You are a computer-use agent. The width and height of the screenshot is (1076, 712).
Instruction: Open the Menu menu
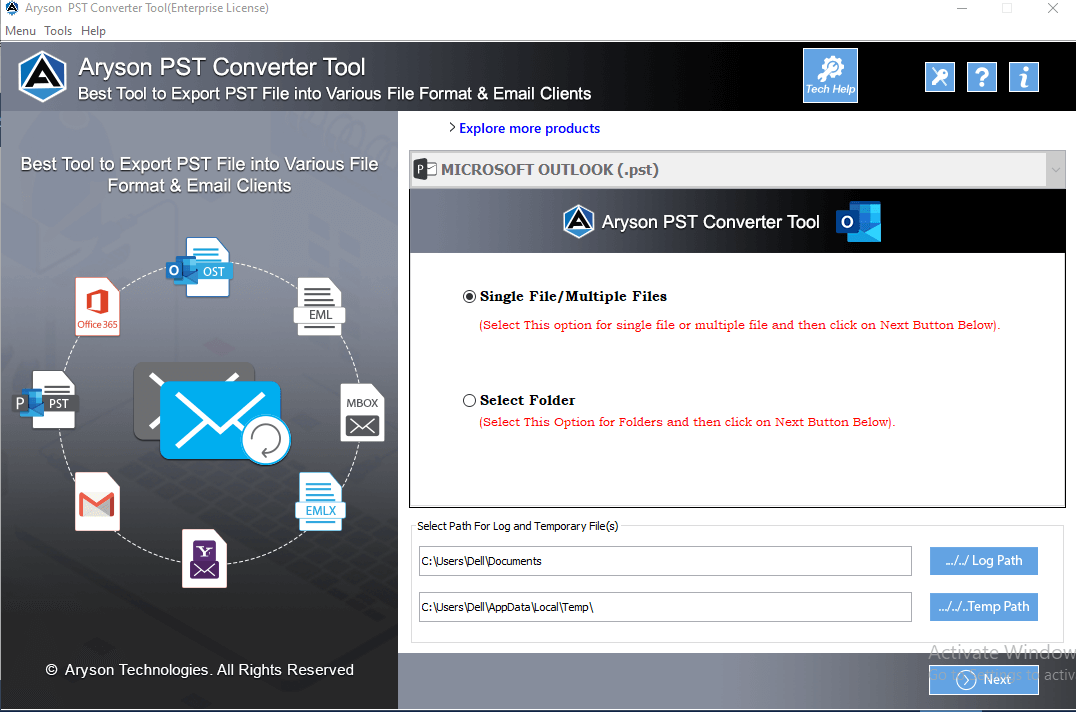20,31
